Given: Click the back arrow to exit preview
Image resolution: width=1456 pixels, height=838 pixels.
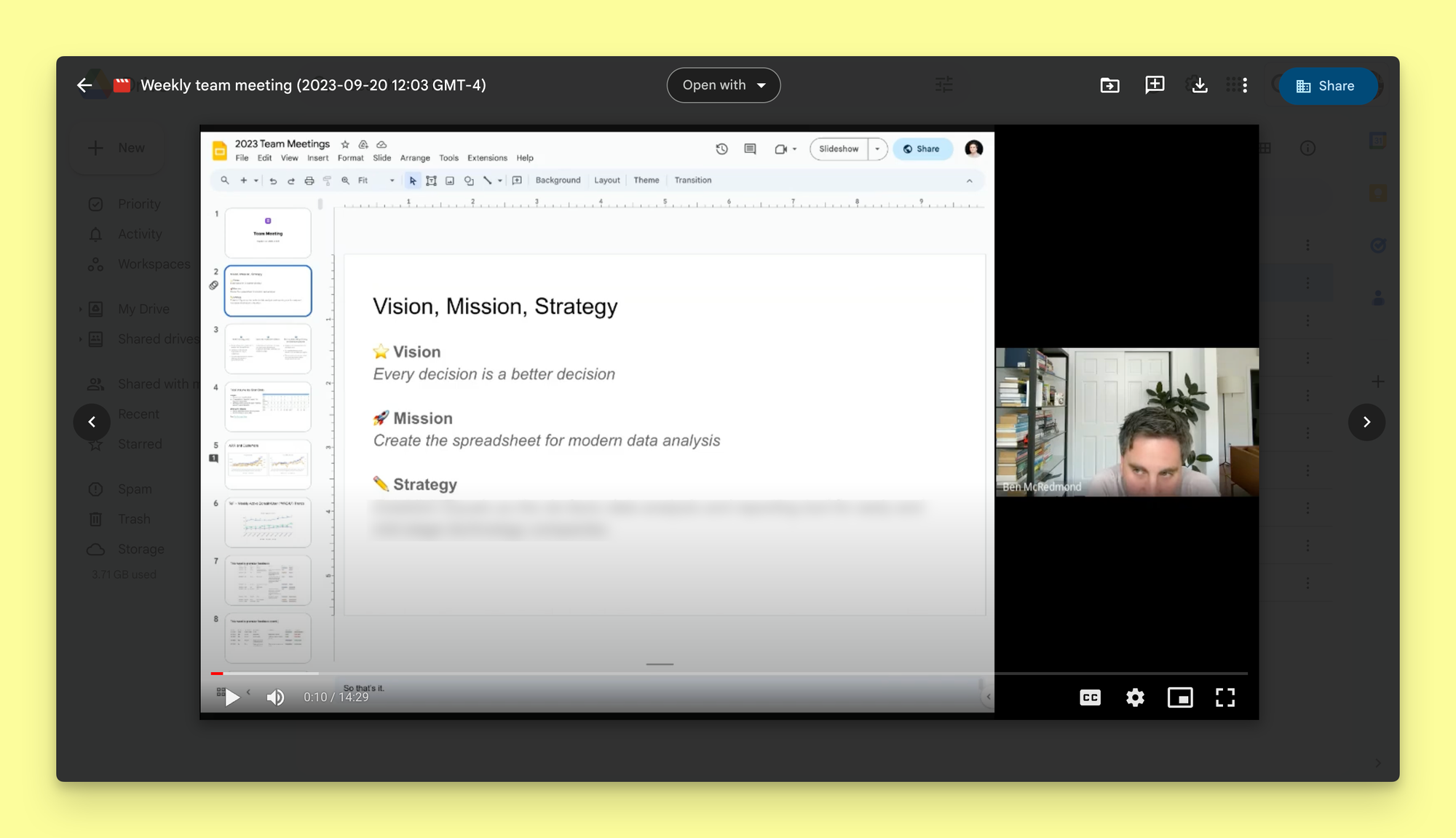Looking at the screenshot, I should pos(84,85).
